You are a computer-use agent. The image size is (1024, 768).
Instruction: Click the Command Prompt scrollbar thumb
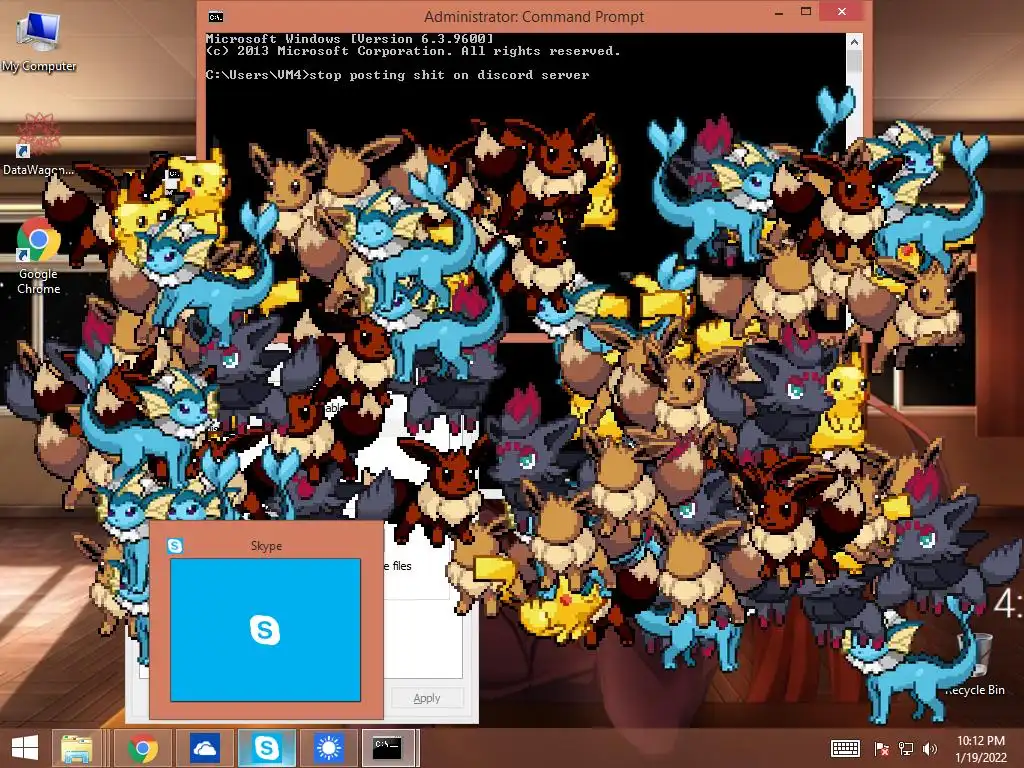(854, 62)
